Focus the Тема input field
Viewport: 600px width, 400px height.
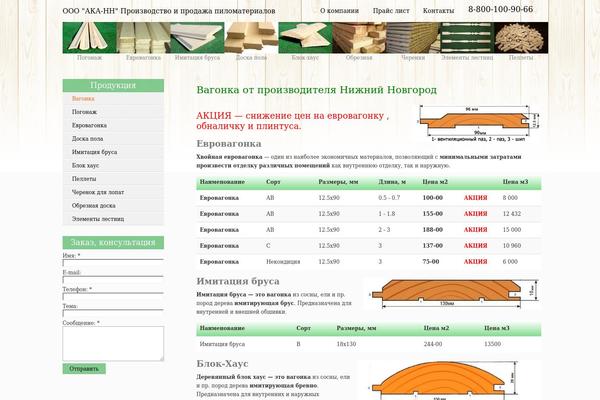tap(113, 313)
